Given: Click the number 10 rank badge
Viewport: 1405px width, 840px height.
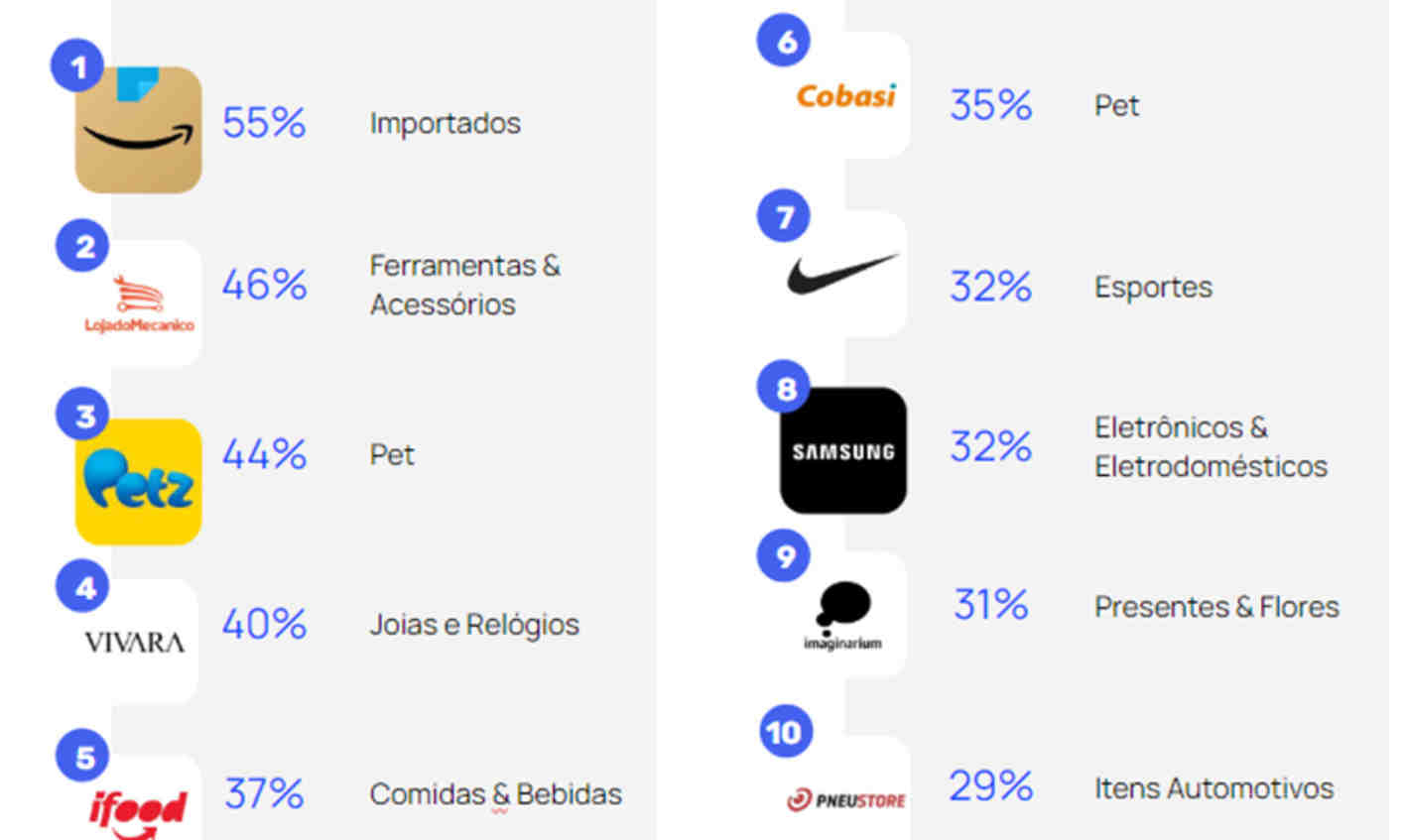Looking at the screenshot, I should [785, 731].
